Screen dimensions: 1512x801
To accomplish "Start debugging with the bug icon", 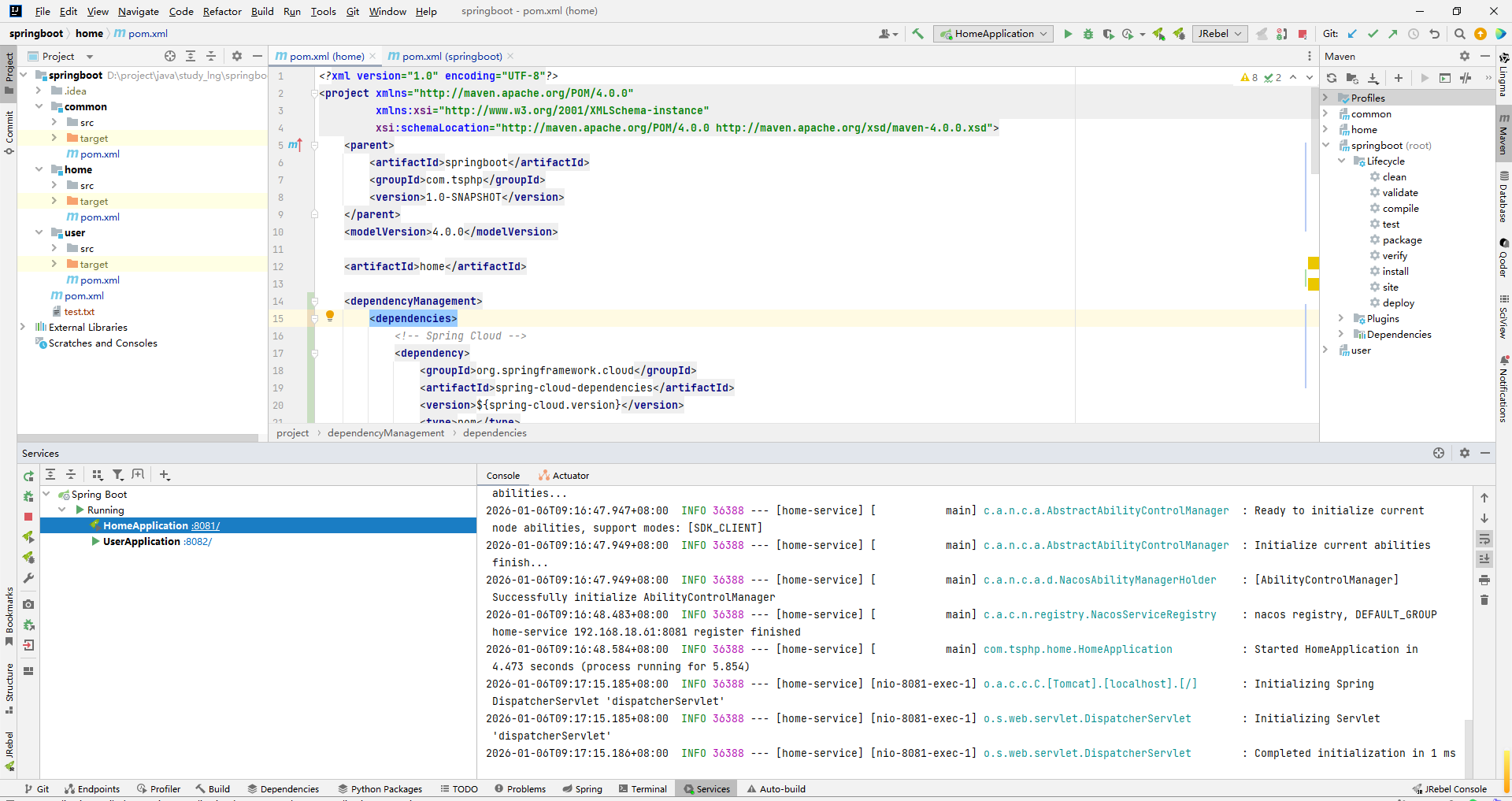I will (1088, 34).
